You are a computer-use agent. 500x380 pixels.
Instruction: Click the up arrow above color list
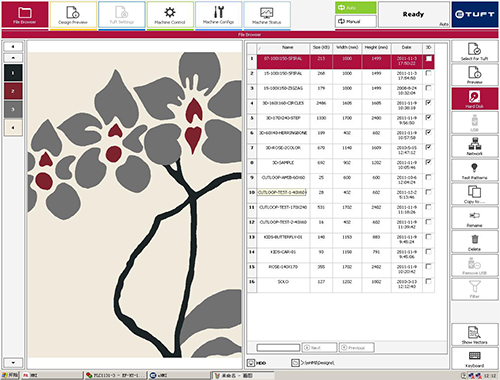point(13,58)
